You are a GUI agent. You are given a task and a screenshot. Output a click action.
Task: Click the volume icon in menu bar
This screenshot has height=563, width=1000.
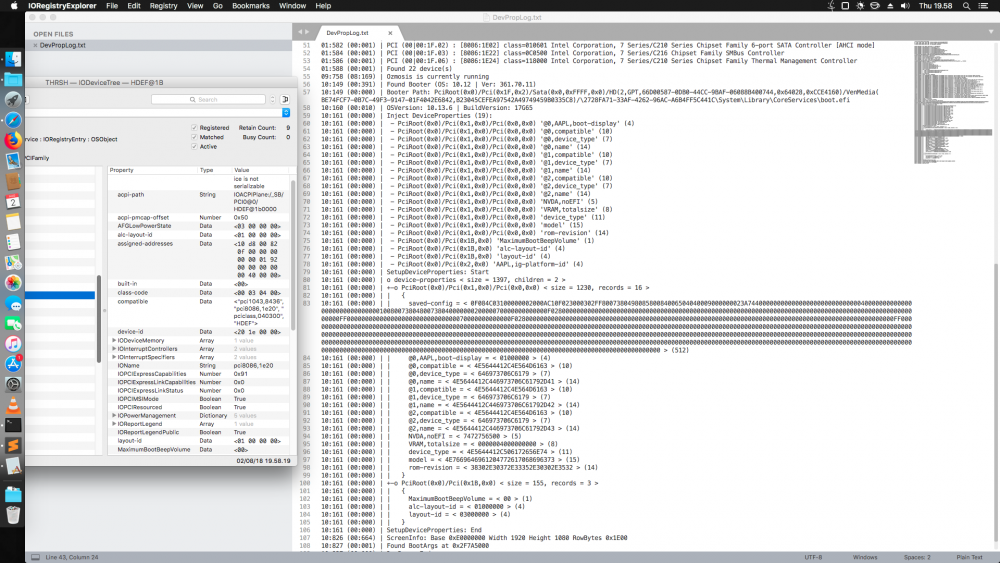pyautogui.click(x=905, y=6)
